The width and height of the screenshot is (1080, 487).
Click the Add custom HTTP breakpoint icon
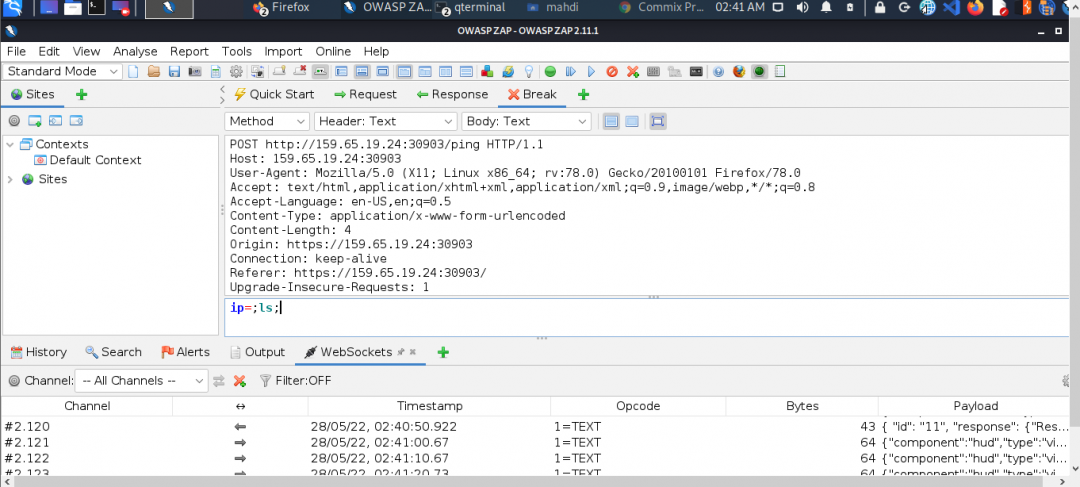point(632,72)
